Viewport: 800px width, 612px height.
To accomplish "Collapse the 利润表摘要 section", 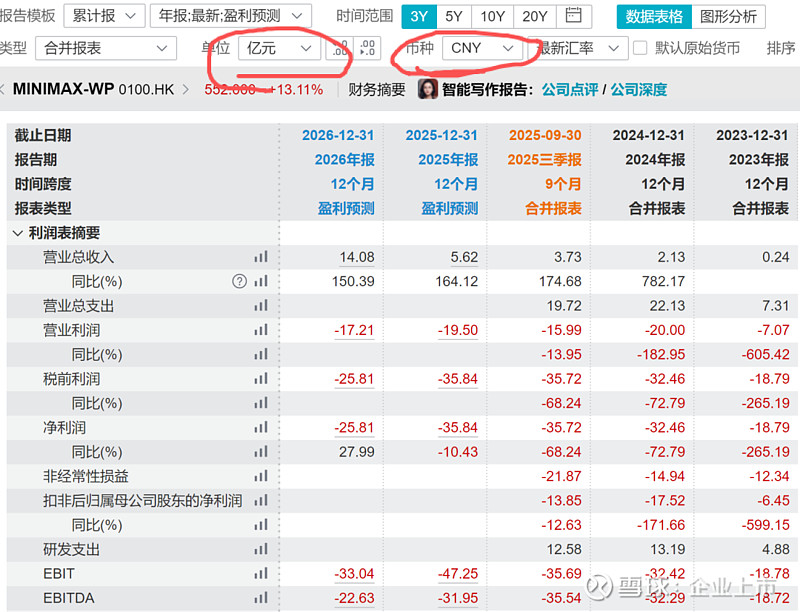I will tap(18, 233).
